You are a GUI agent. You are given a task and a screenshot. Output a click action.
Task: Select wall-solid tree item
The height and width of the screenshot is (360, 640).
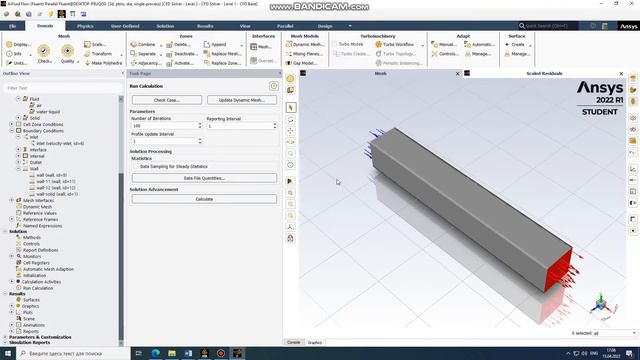(57, 194)
